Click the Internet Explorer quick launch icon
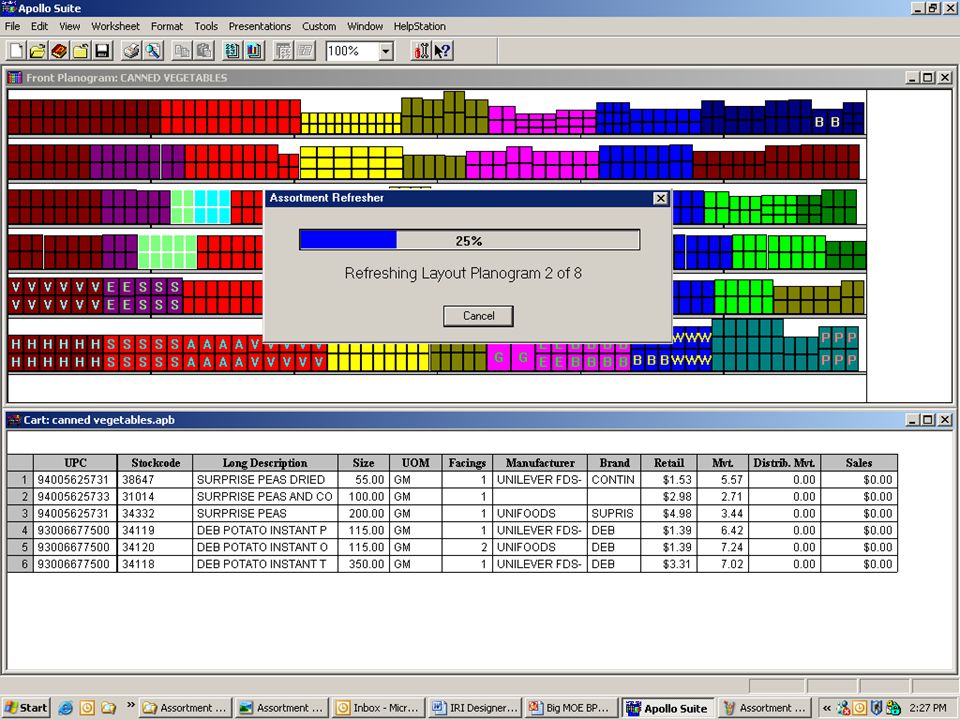 pos(66,708)
